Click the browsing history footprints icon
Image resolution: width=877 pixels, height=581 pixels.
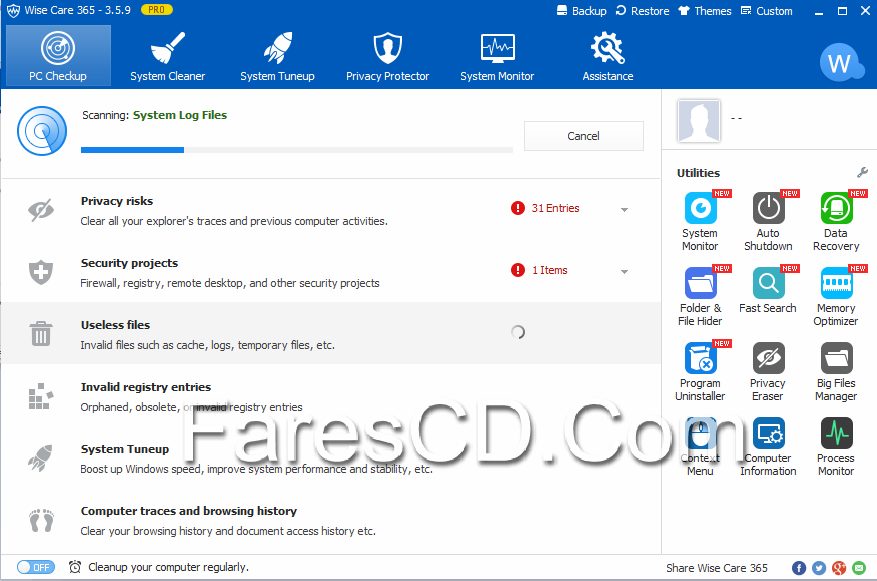[41, 521]
